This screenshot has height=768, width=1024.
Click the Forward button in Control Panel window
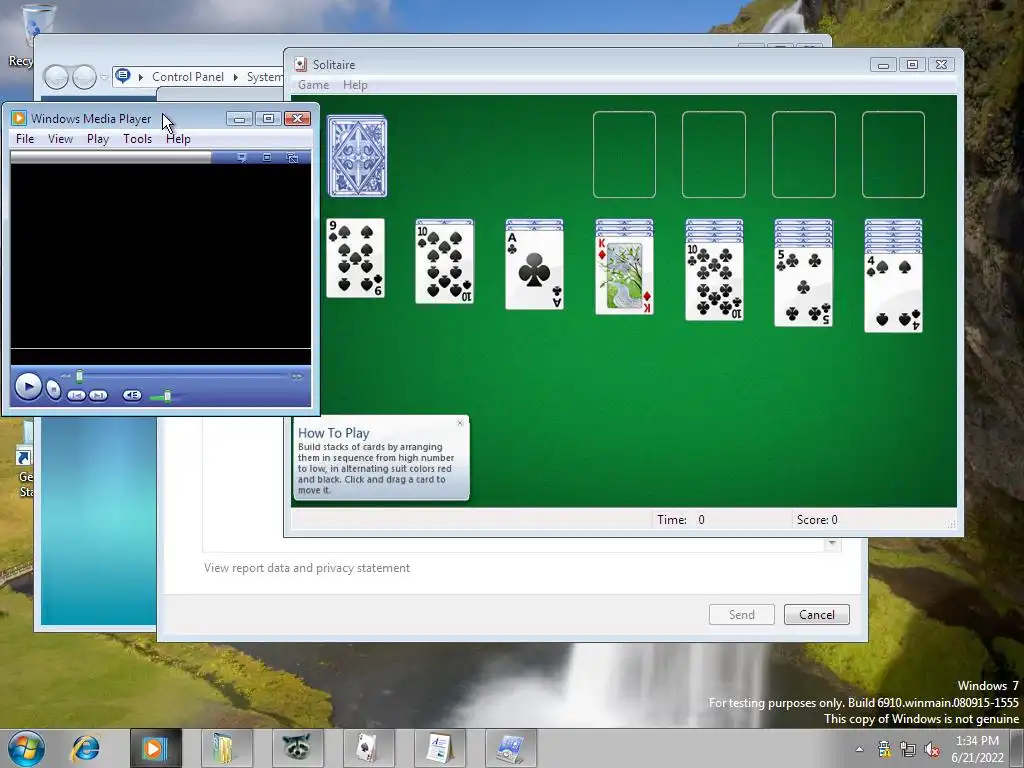[x=84, y=77]
